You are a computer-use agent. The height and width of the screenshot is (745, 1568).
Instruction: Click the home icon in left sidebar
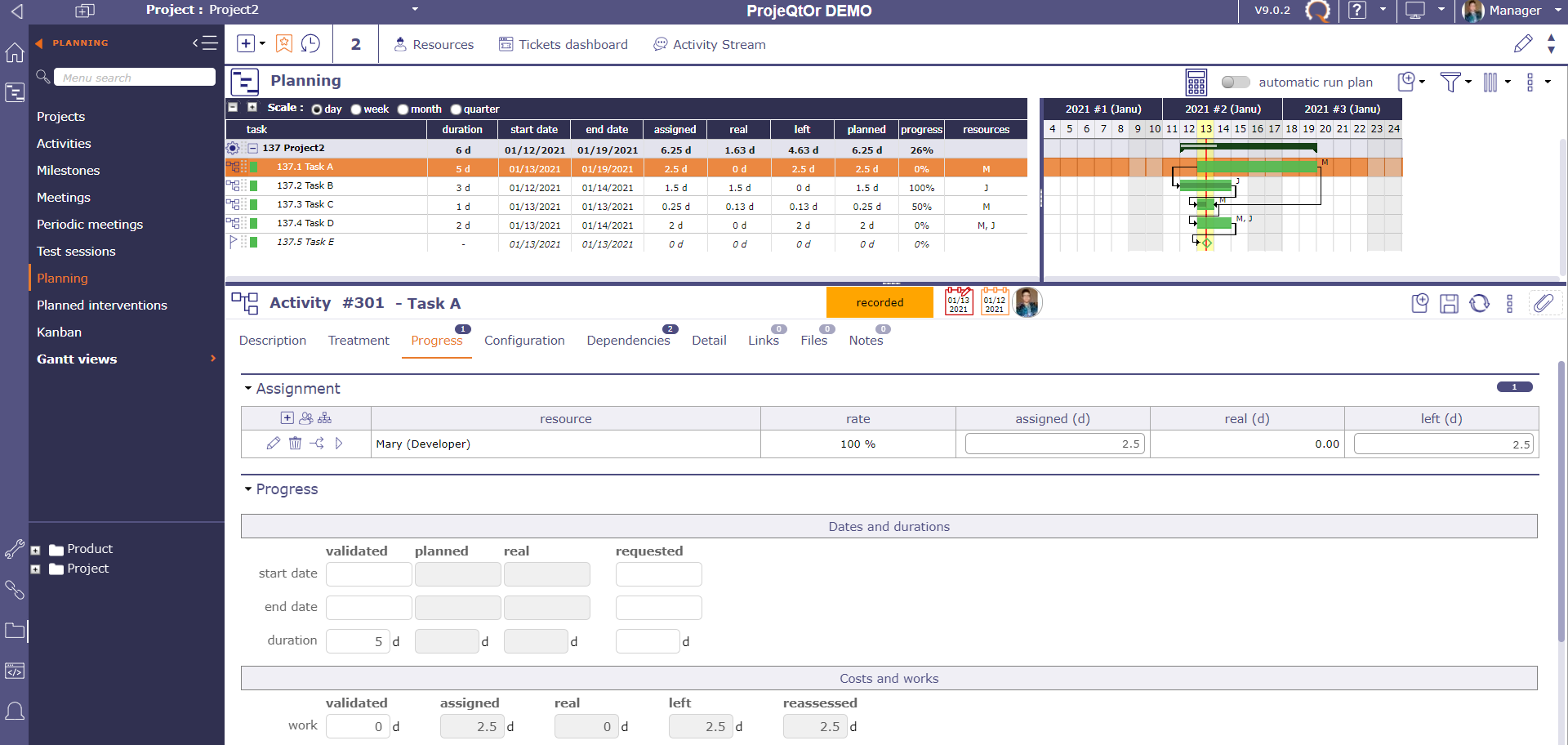(x=15, y=53)
